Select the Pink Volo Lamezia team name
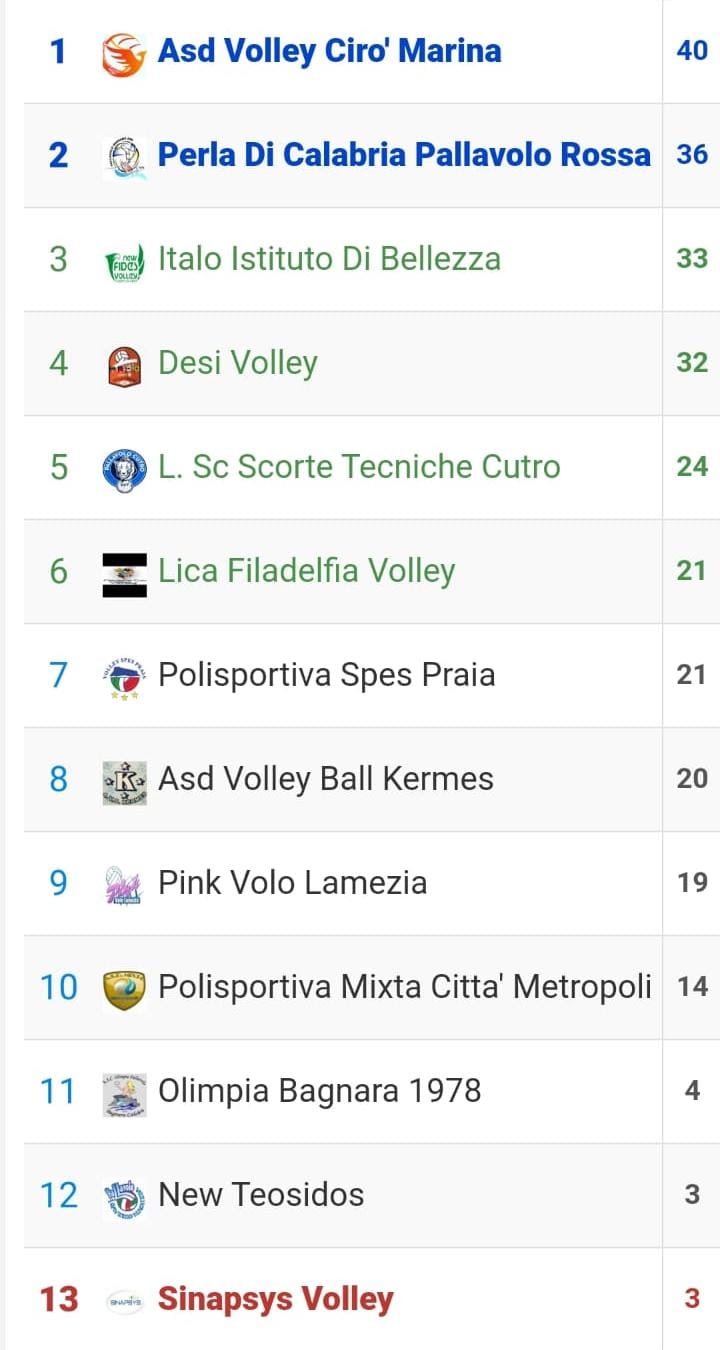 (292, 883)
